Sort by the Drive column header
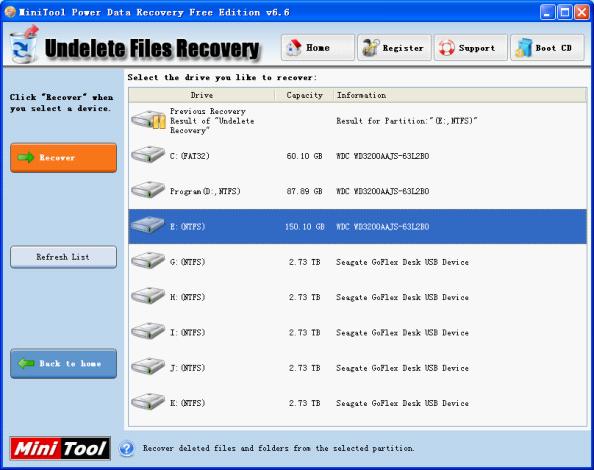Viewport: 594px width, 470px height. tap(202, 95)
